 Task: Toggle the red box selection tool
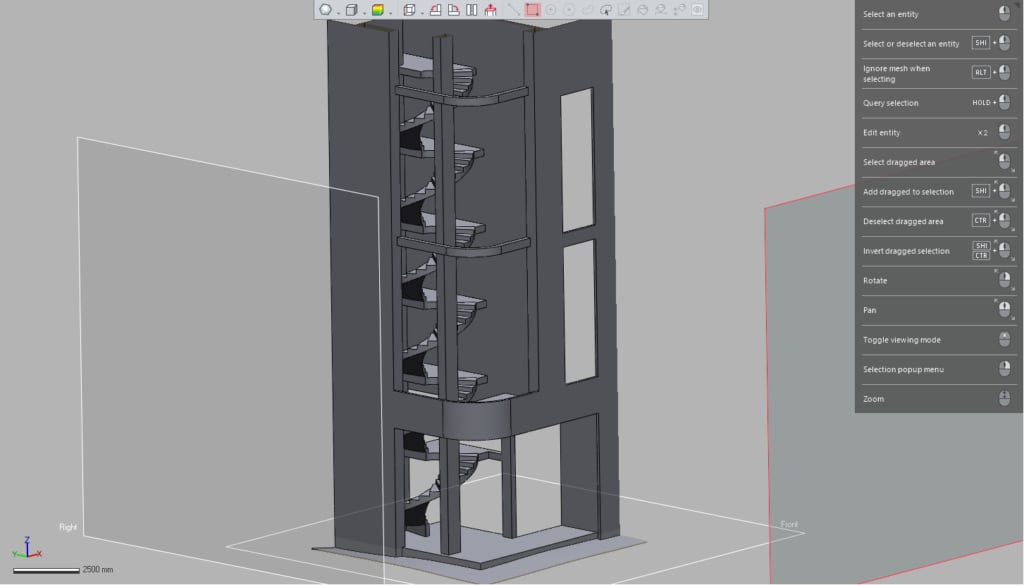click(x=532, y=10)
